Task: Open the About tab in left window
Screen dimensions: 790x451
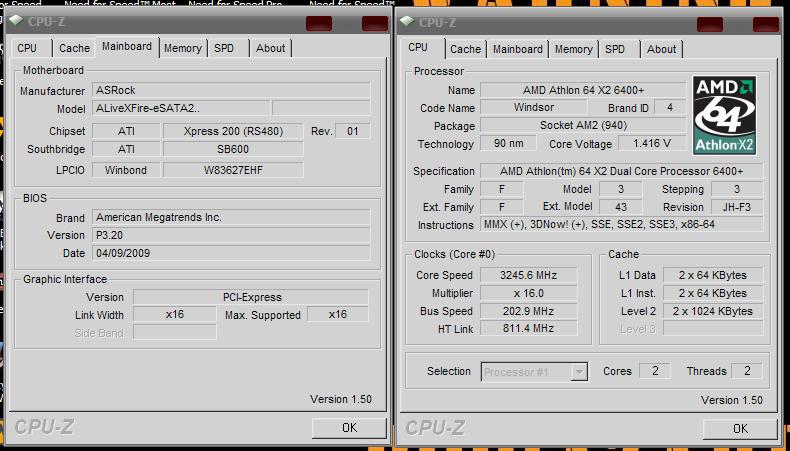Action: (271, 48)
